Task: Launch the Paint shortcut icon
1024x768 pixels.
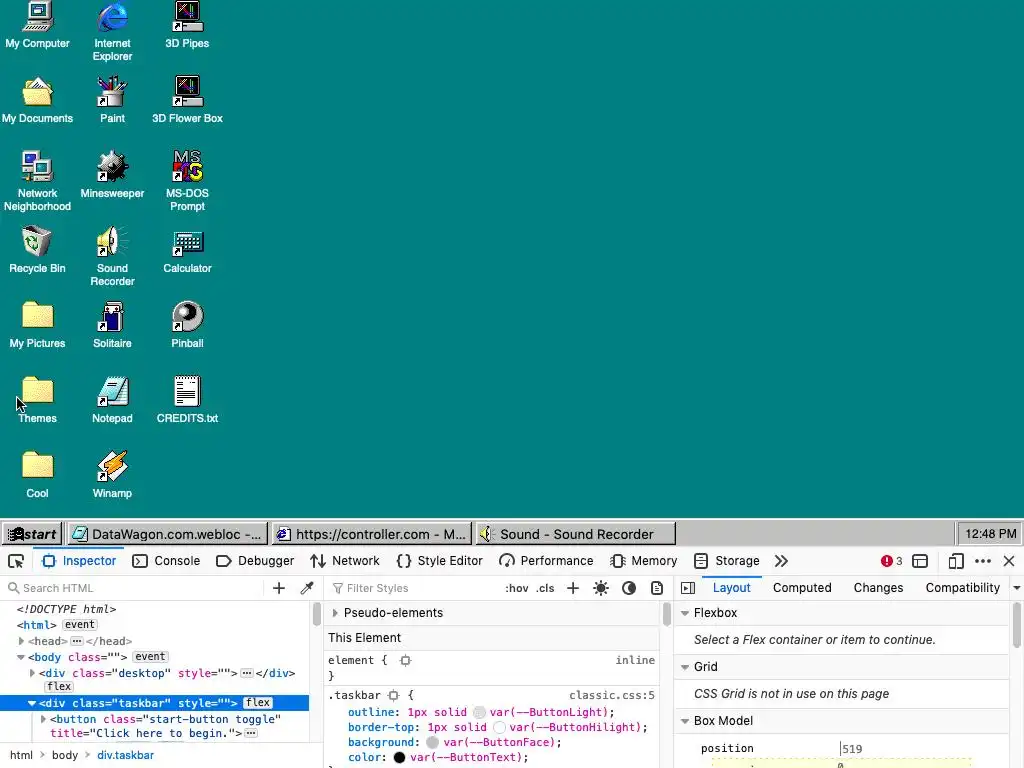Action: point(112,100)
